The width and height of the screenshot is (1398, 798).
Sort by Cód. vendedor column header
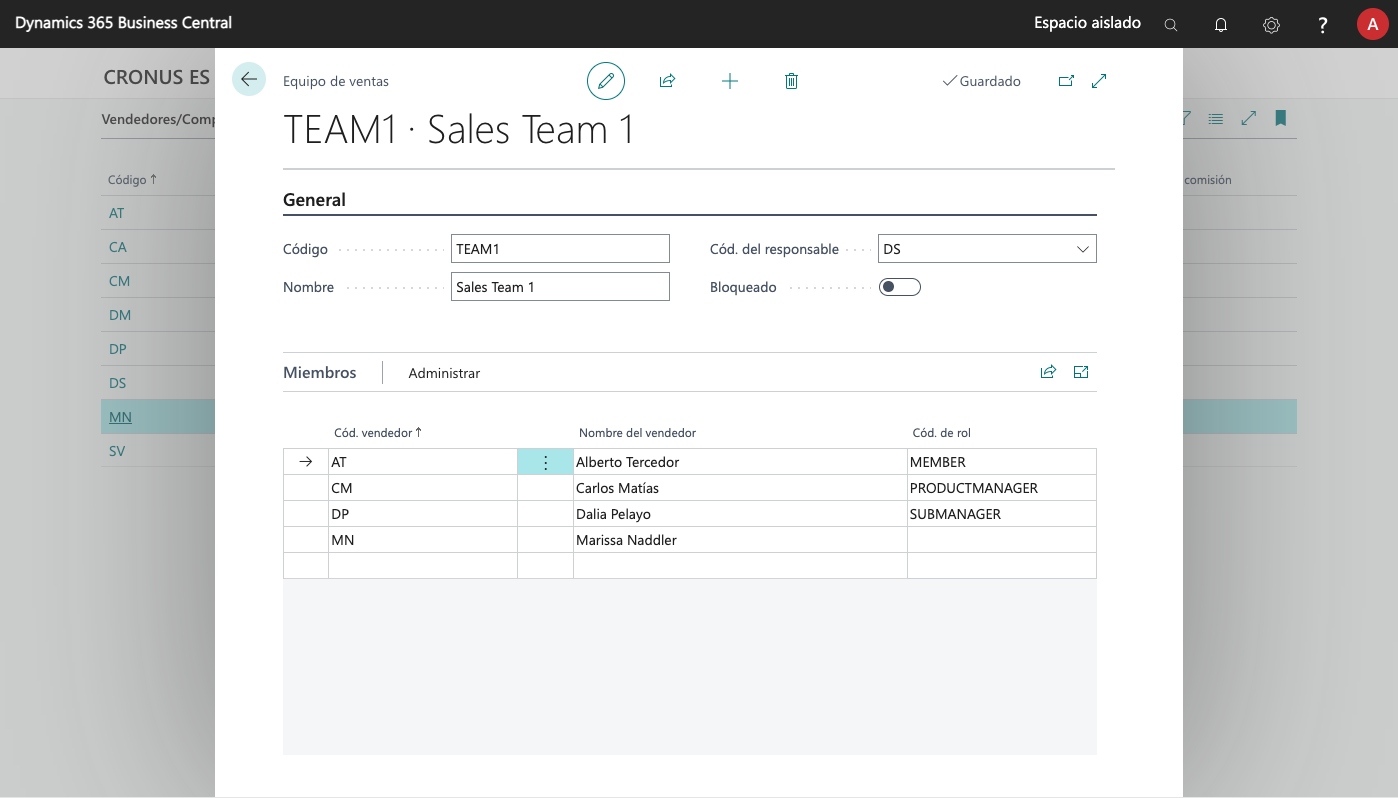(378, 433)
